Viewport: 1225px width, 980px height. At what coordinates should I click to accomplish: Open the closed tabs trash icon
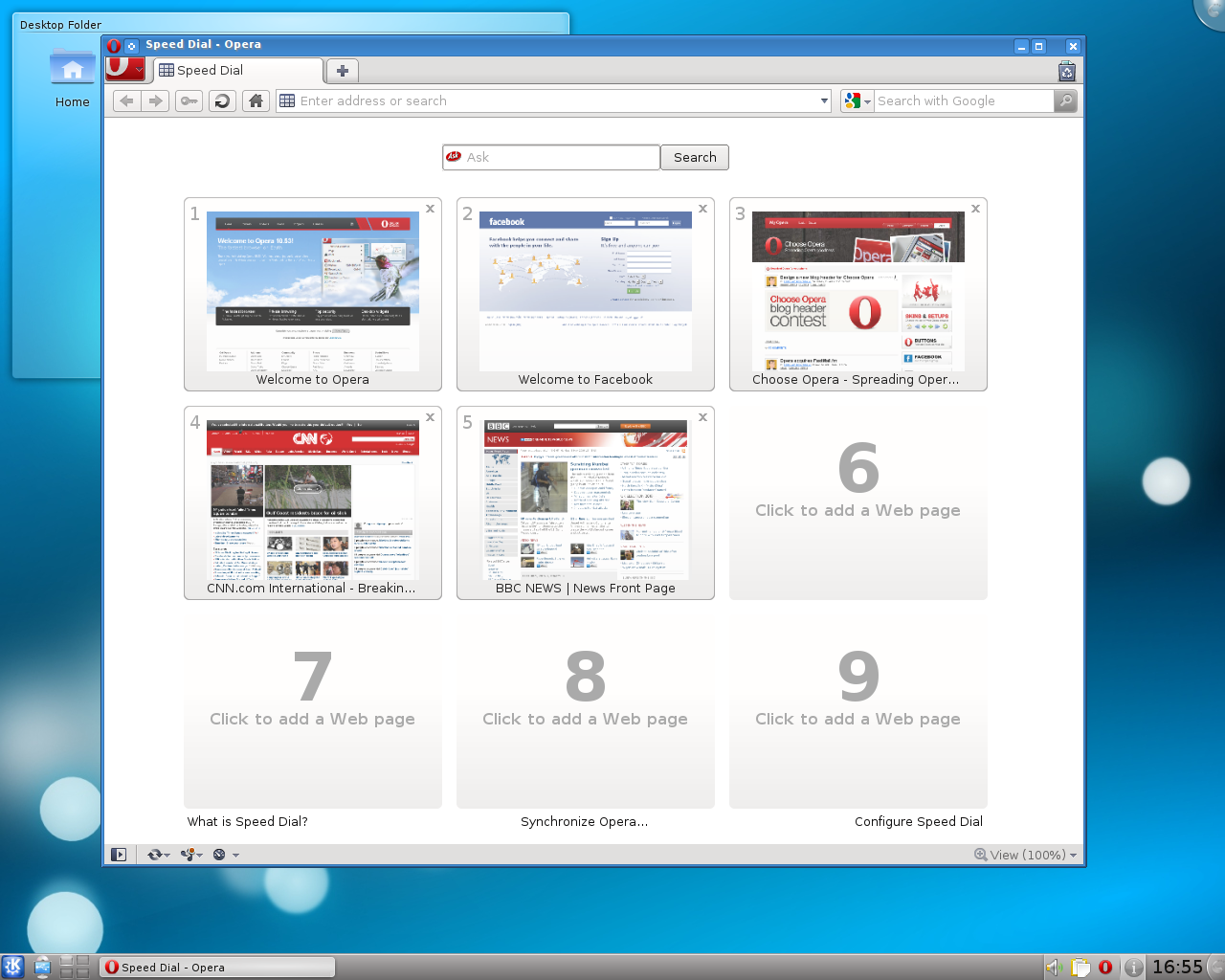tap(1067, 71)
